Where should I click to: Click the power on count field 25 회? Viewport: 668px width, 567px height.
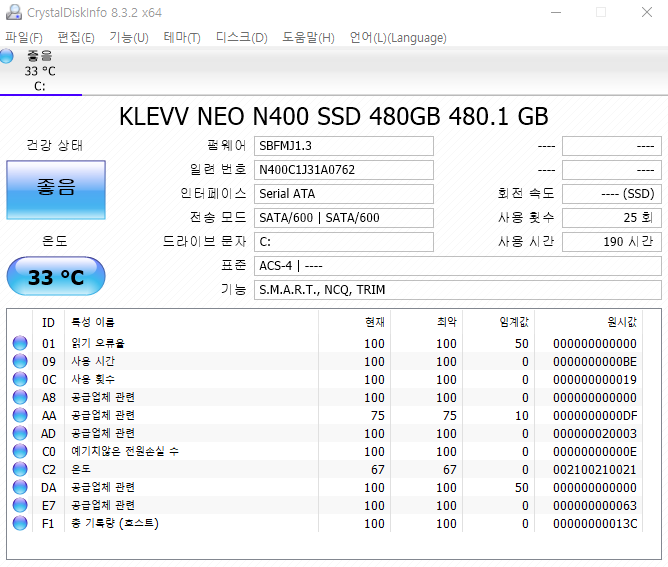[x=612, y=217]
